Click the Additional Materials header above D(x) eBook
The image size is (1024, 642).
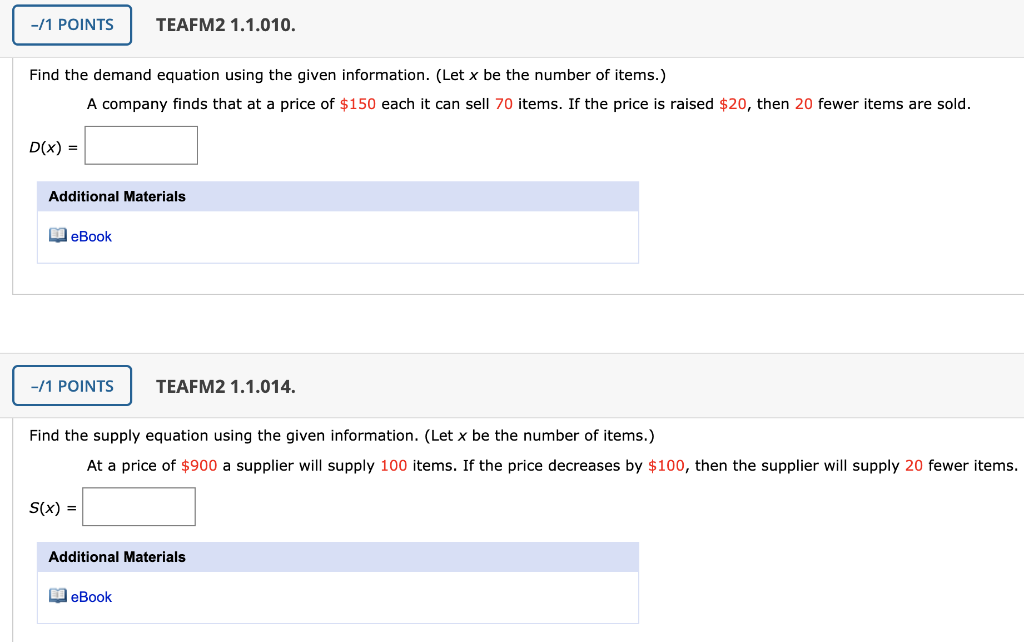116,196
